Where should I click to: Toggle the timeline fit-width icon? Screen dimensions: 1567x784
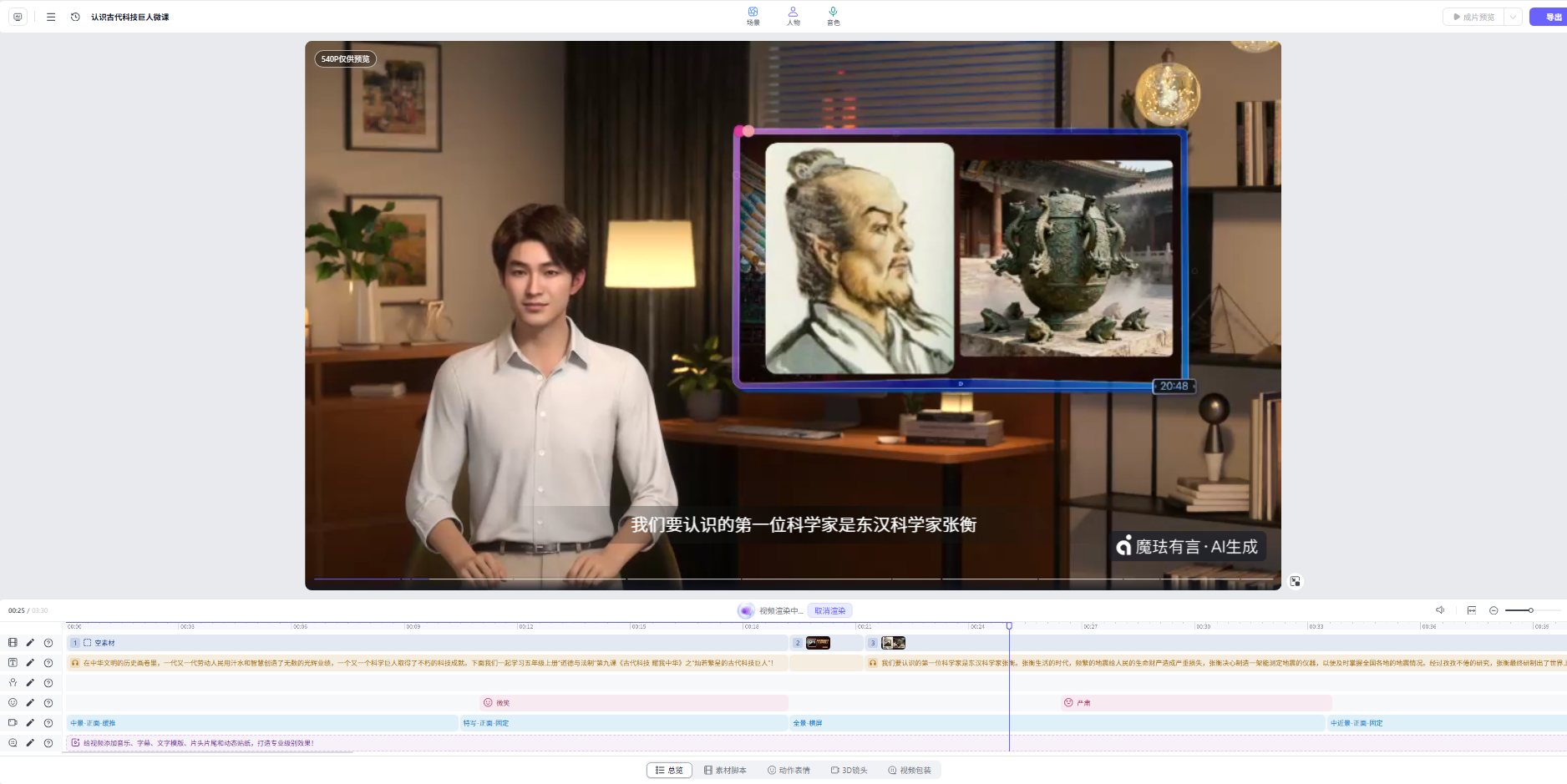click(1471, 610)
